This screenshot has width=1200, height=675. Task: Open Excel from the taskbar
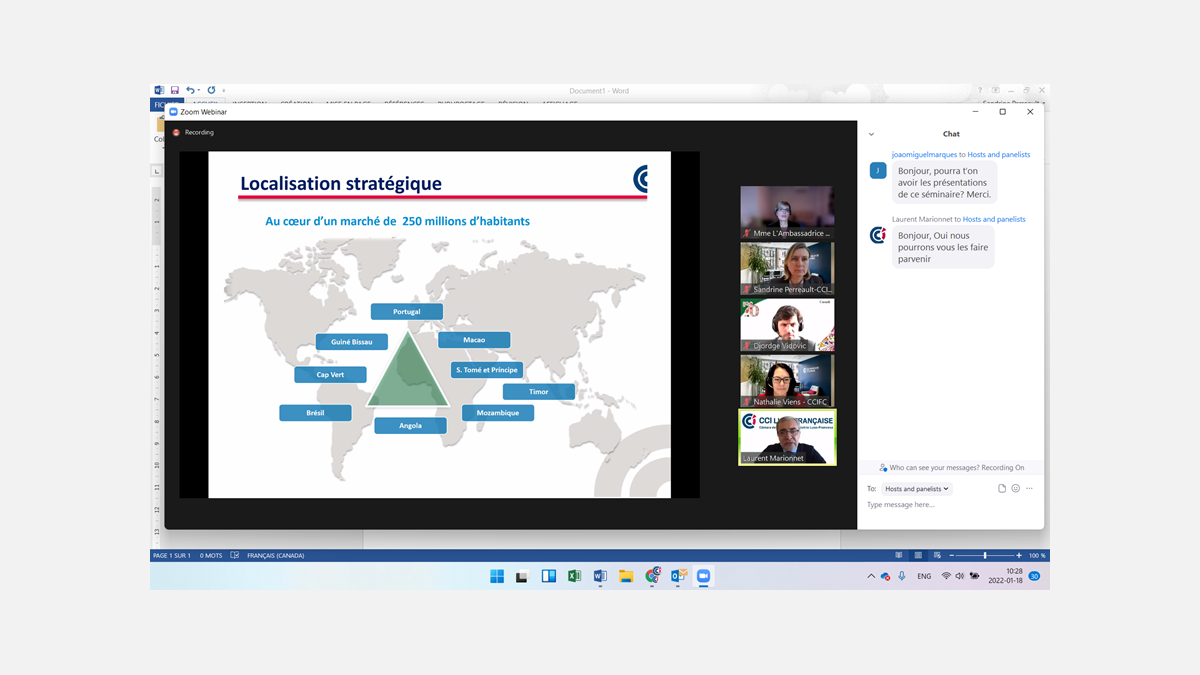click(x=574, y=576)
